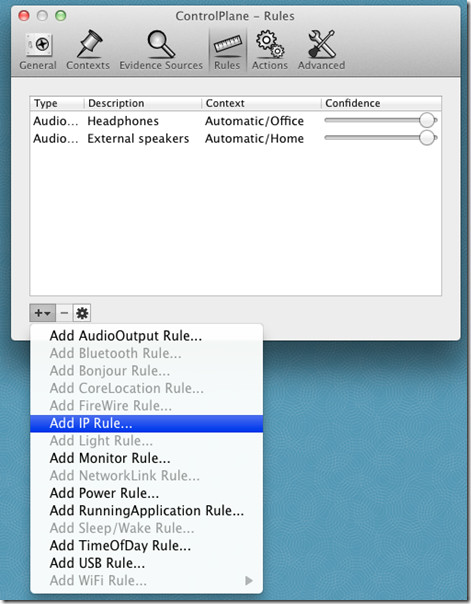This screenshot has width=471, height=604.
Task: Choose Add TimeOfDay Rule menu item
Action: coord(146,545)
